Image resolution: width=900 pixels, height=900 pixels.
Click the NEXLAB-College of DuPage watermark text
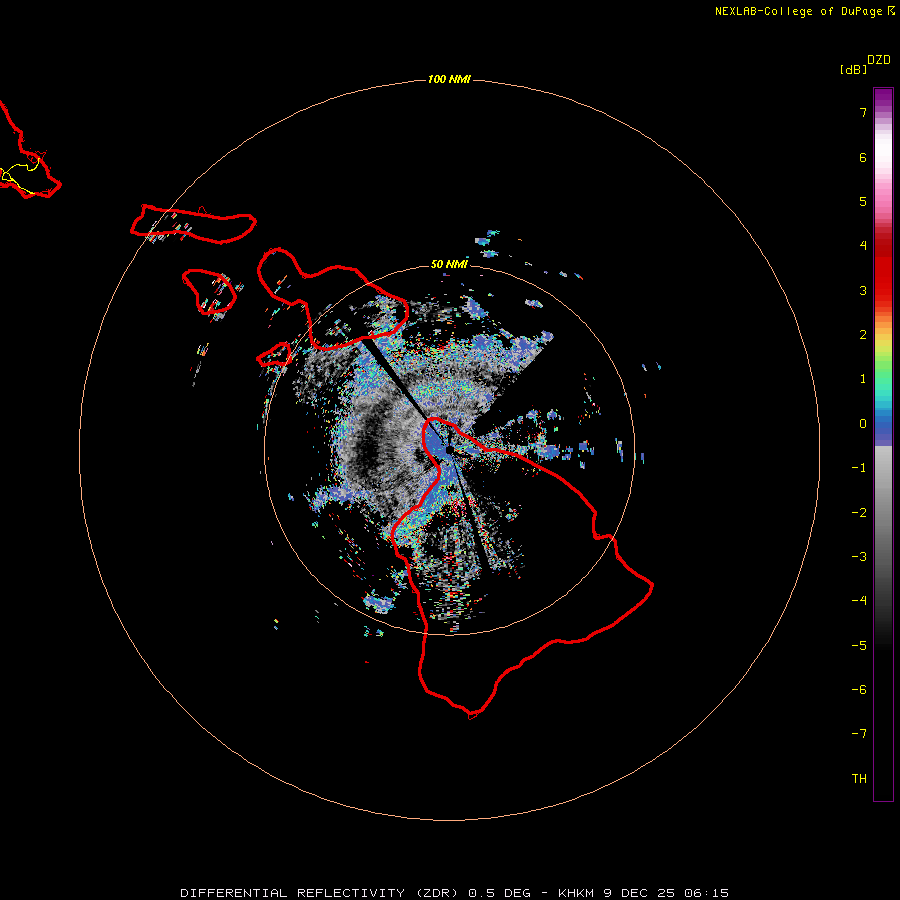click(805, 11)
